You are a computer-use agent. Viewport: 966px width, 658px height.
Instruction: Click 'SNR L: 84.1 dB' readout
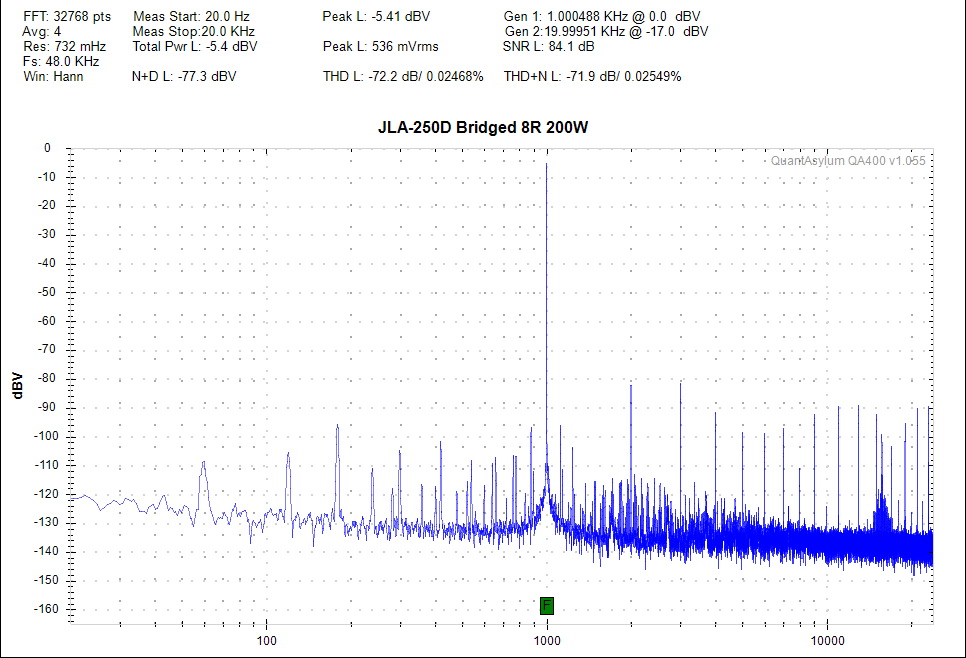pyautogui.click(x=548, y=46)
